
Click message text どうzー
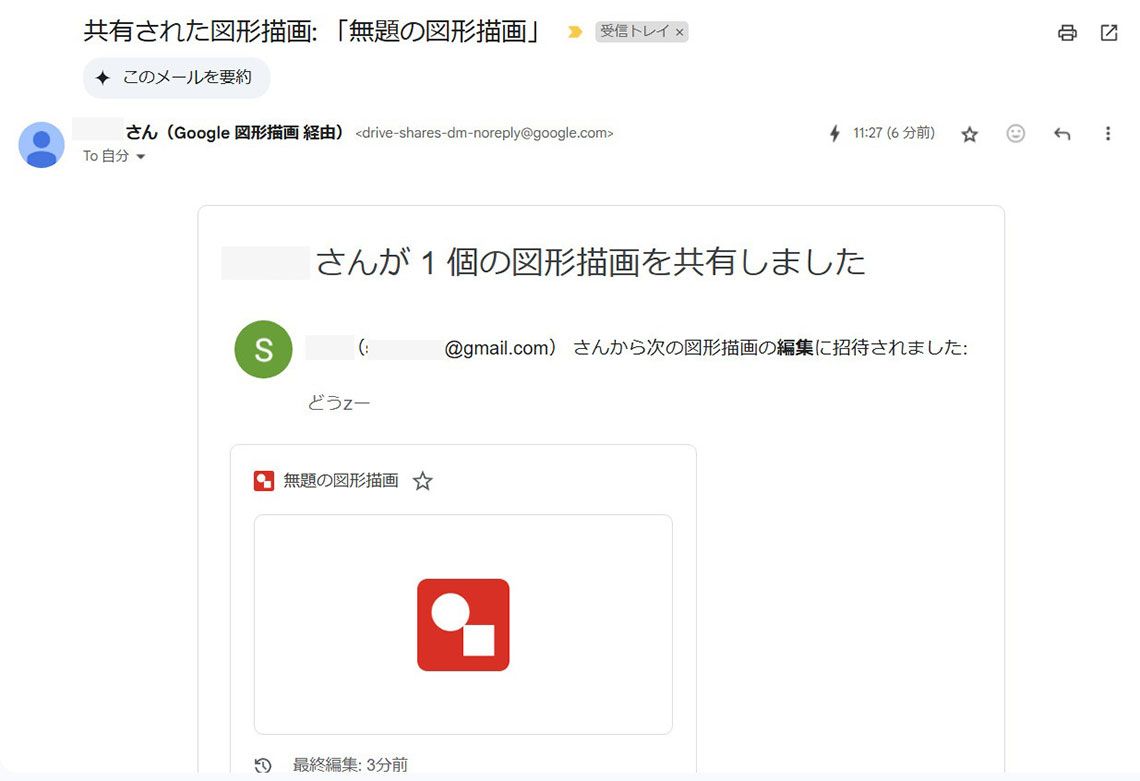[x=339, y=403]
